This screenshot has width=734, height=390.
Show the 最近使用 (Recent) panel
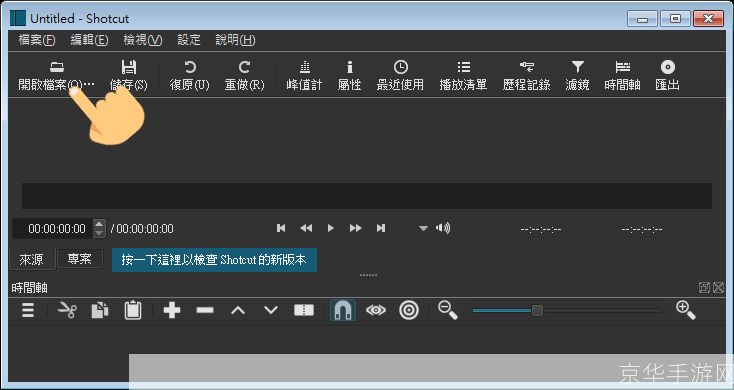pos(400,76)
